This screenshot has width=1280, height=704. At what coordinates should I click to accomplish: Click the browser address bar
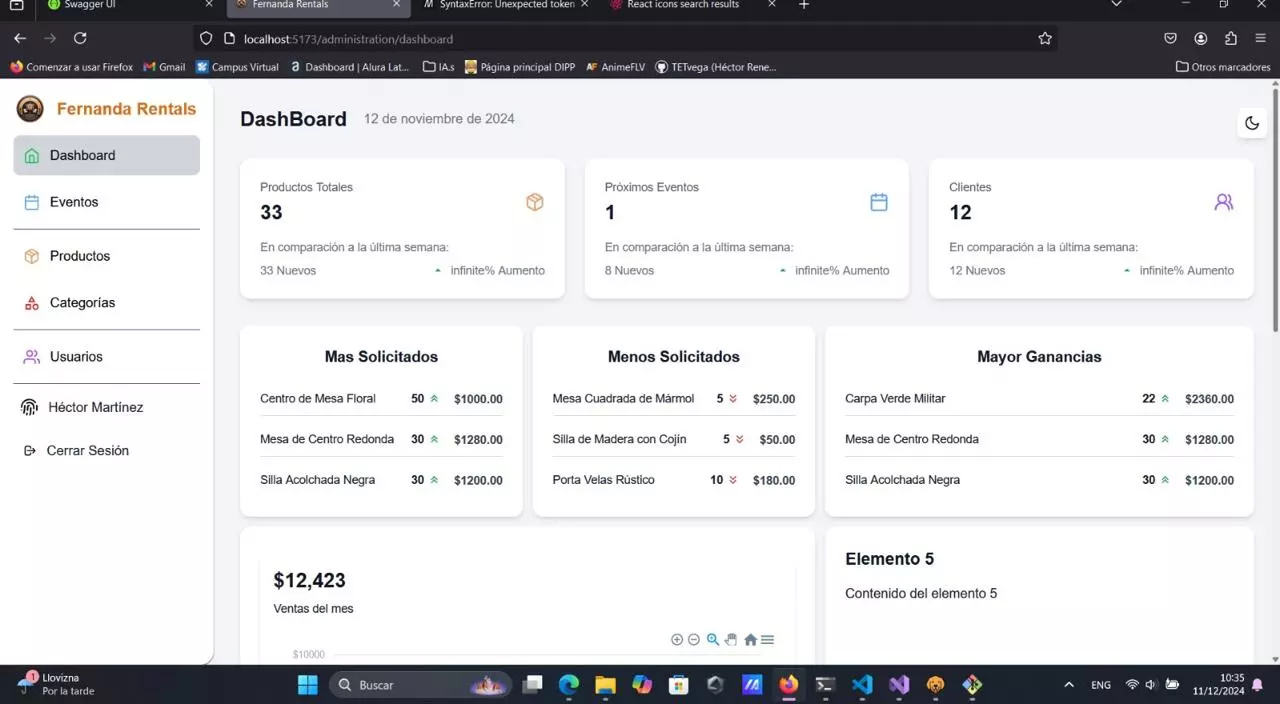point(620,39)
